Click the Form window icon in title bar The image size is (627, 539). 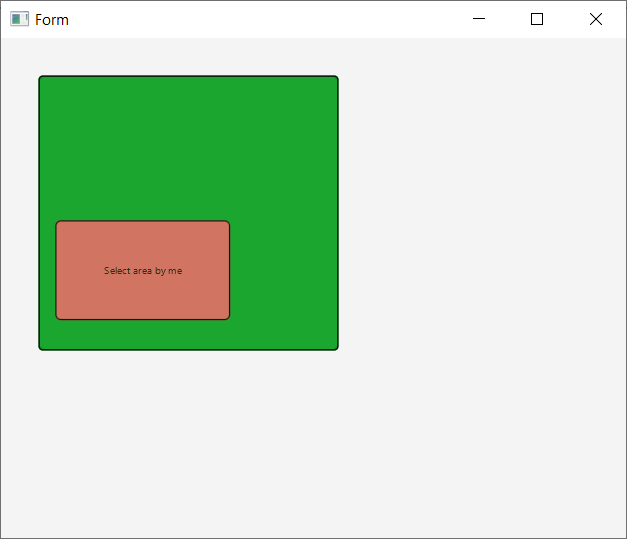[19, 19]
